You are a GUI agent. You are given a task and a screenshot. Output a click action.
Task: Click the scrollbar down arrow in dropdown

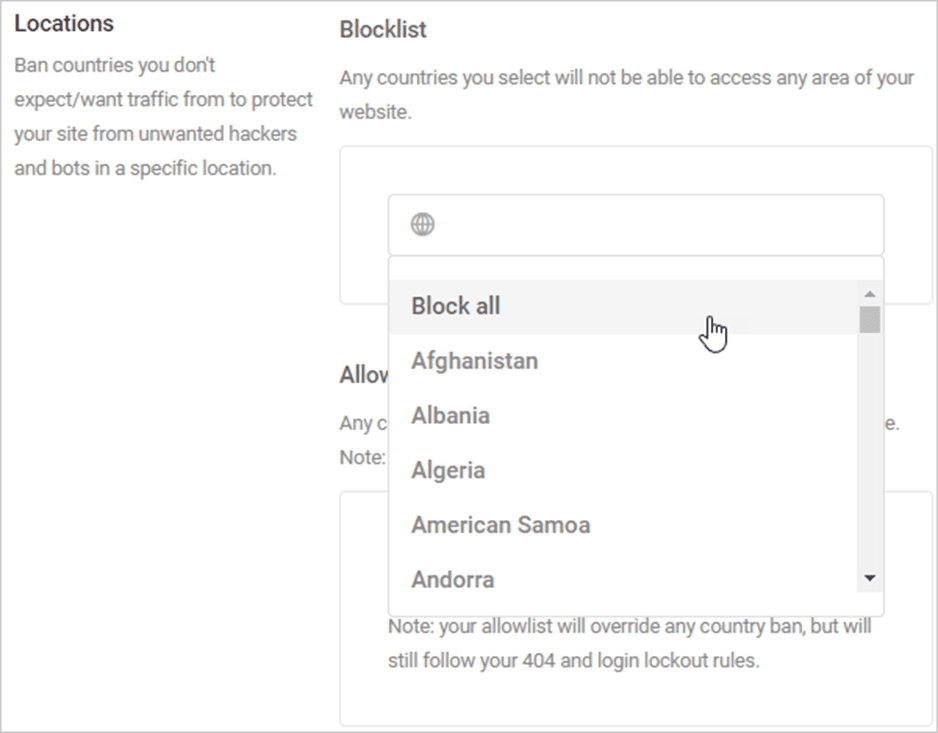[x=870, y=578]
